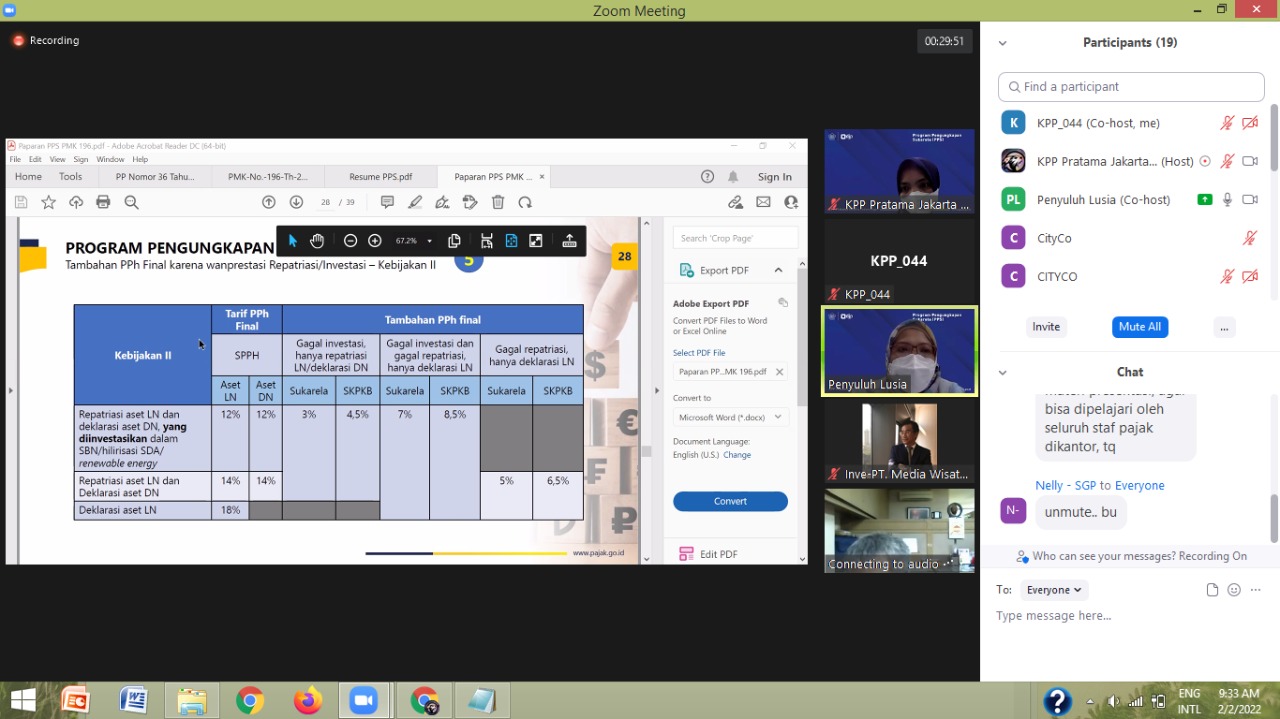Toggle microphone for KPP_044 participant
1280x719 pixels.
point(1227,123)
